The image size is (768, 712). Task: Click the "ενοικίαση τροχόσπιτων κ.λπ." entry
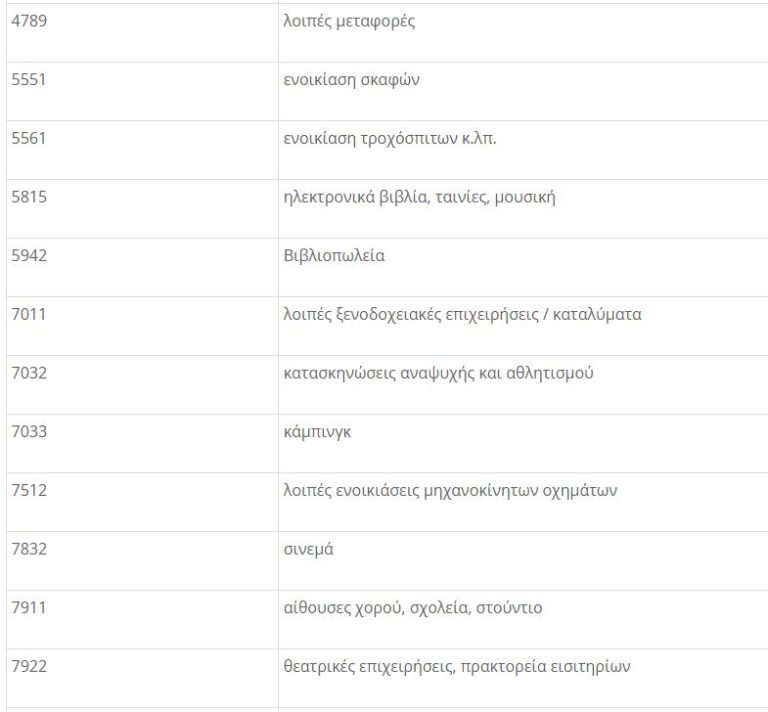pyautogui.click(x=390, y=138)
